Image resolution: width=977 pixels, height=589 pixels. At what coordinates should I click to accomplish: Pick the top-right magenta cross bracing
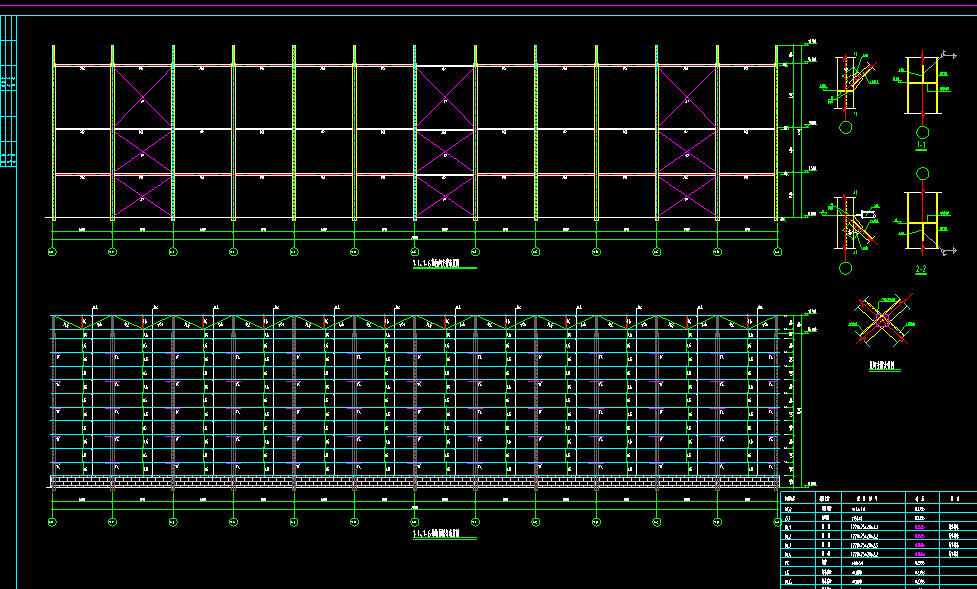[x=687, y=98]
